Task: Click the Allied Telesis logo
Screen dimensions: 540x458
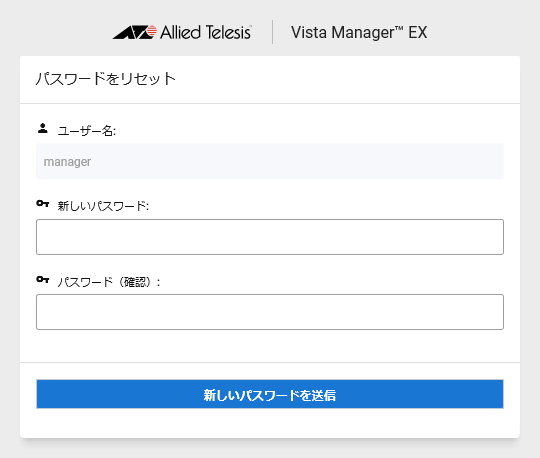Action: 182,32
